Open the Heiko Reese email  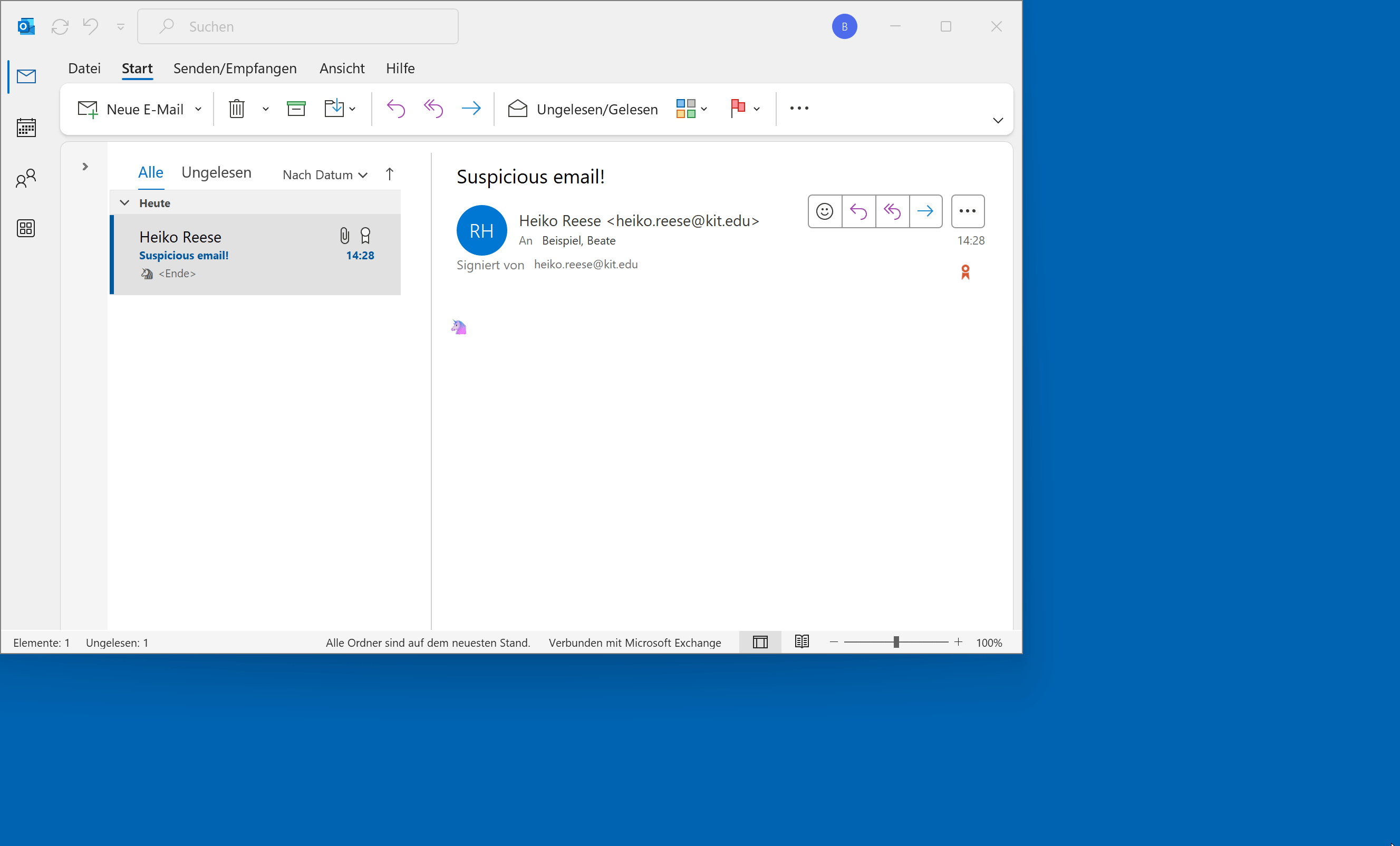(239, 254)
